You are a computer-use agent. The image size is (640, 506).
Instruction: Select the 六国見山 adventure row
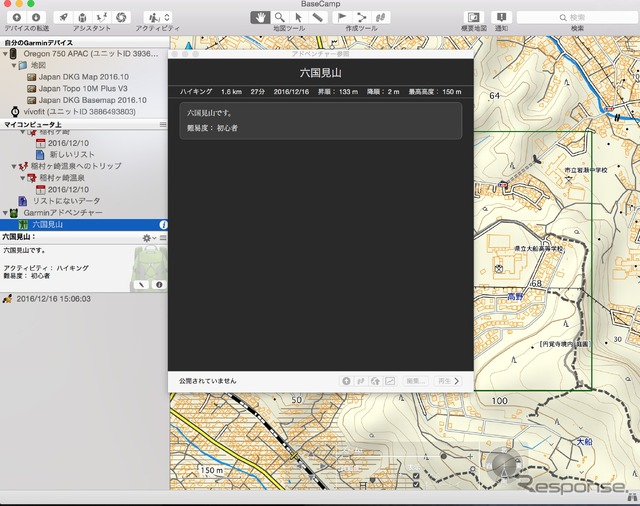[84, 224]
